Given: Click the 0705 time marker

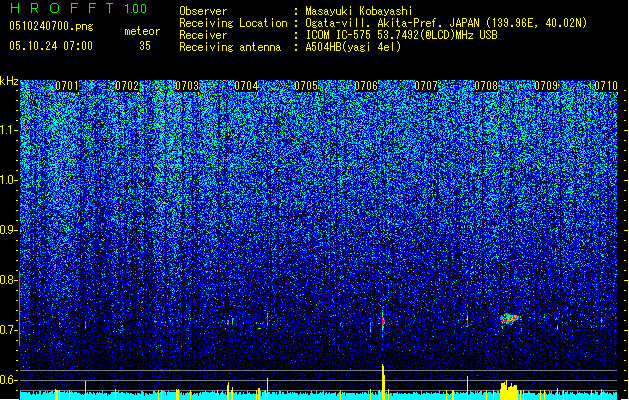Looking at the screenshot, I should (x=306, y=86).
